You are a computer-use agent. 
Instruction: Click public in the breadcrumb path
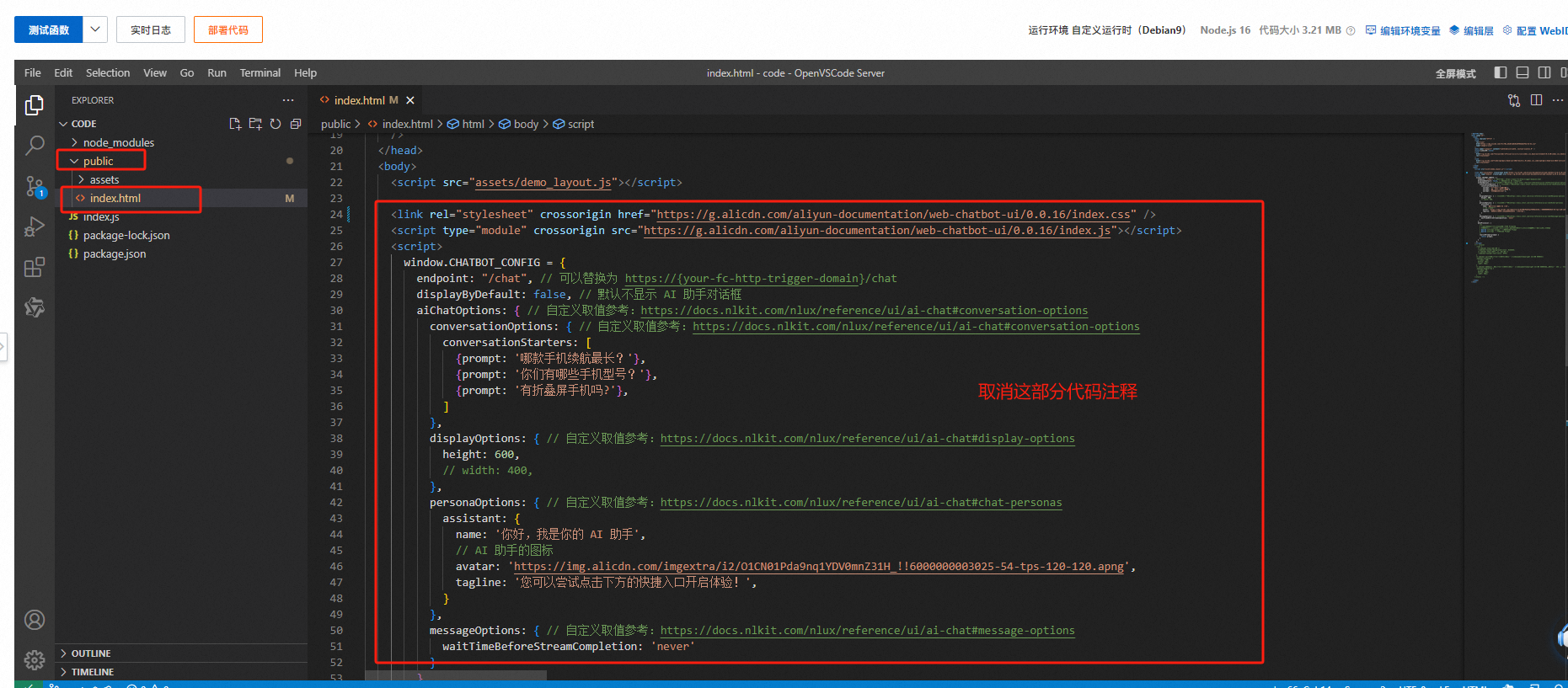335,124
